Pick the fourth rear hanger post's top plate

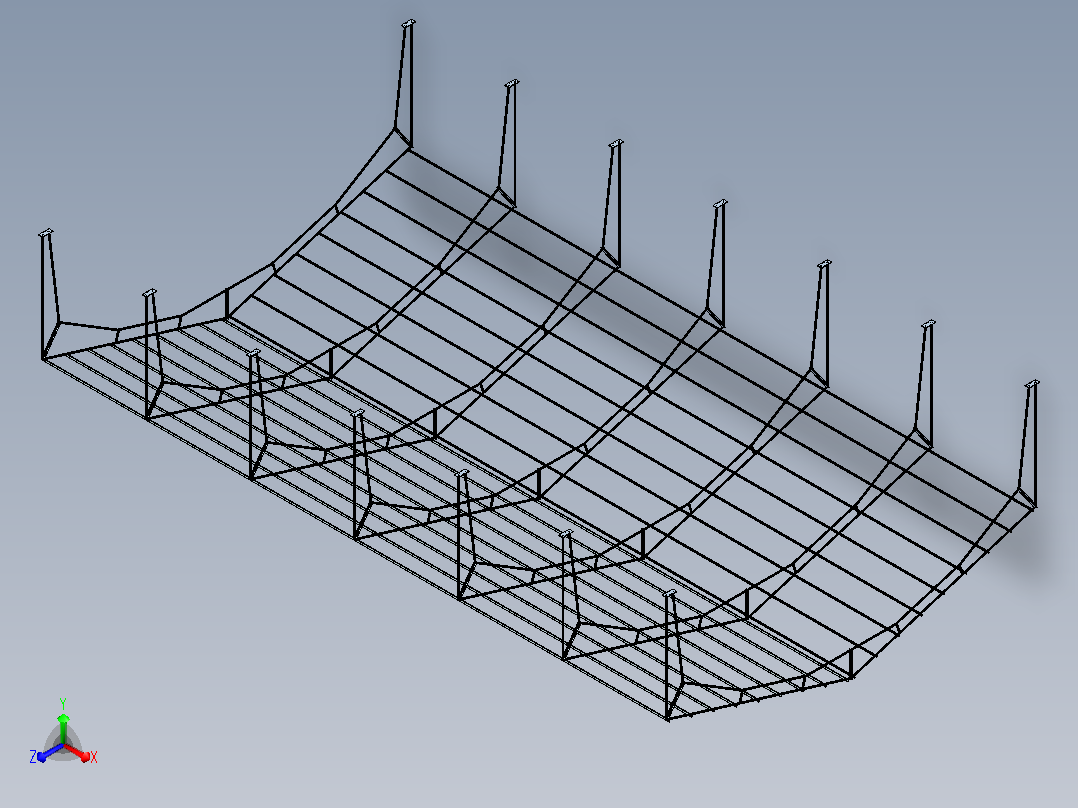pos(720,204)
